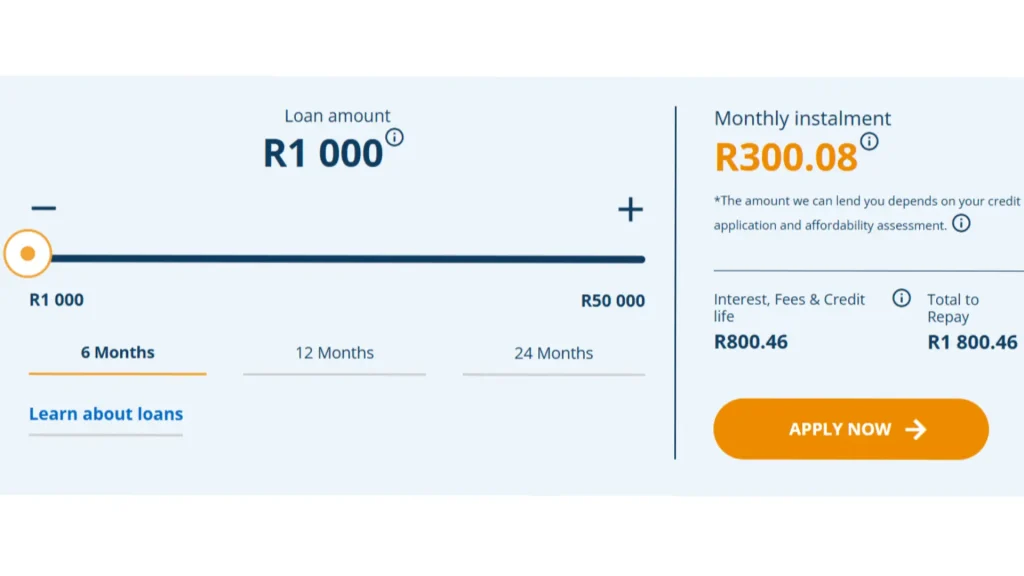Select the 6 Months repayment tab
1024x576 pixels.
click(117, 352)
